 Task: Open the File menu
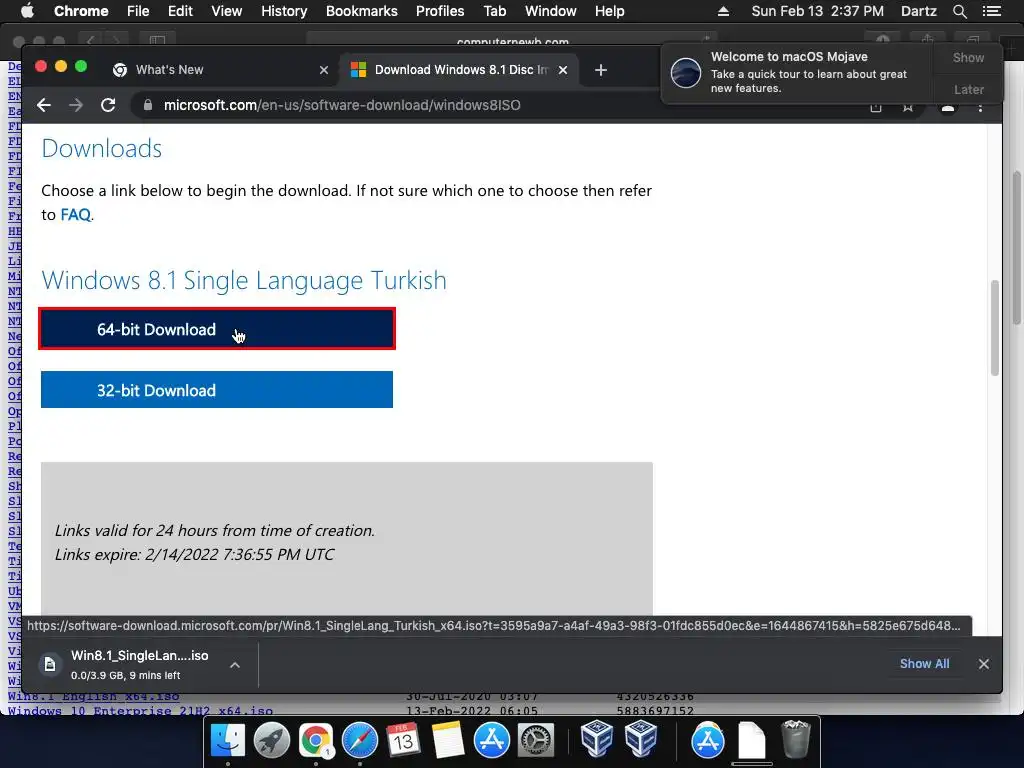coord(138,11)
